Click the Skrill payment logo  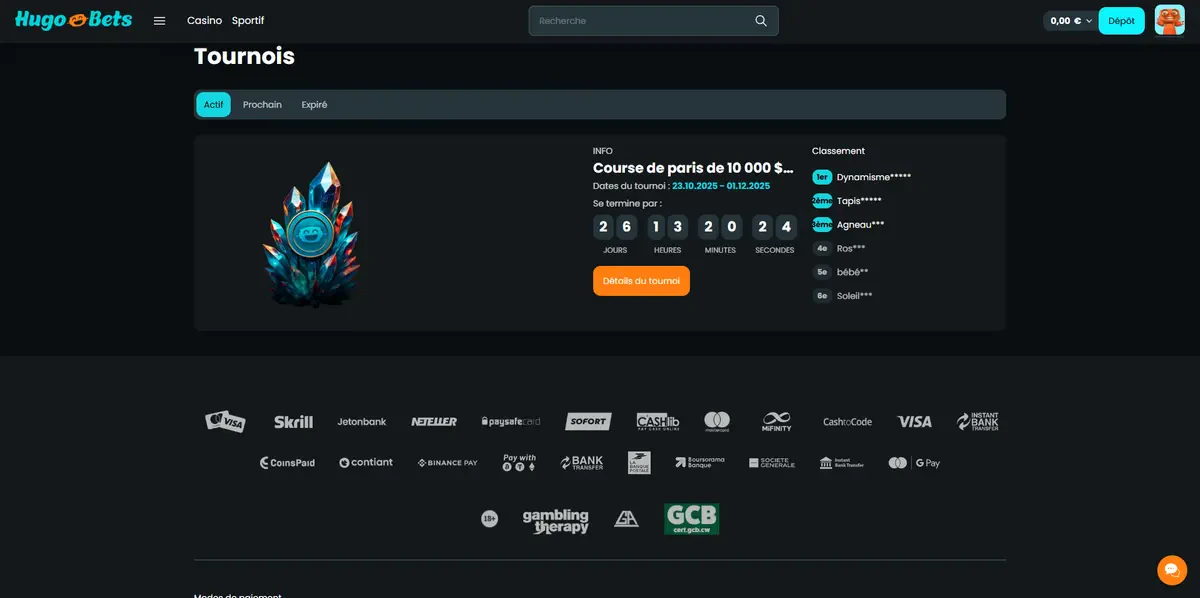pos(294,422)
